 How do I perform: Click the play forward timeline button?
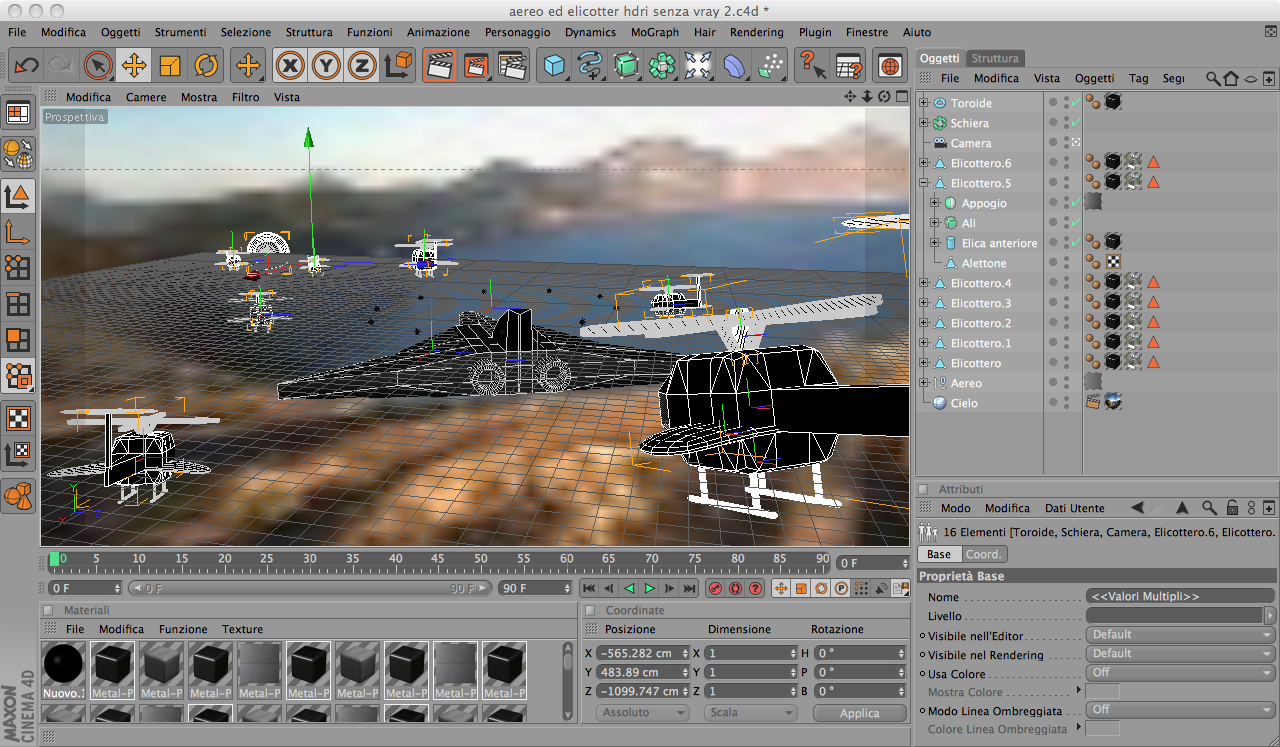[649, 588]
